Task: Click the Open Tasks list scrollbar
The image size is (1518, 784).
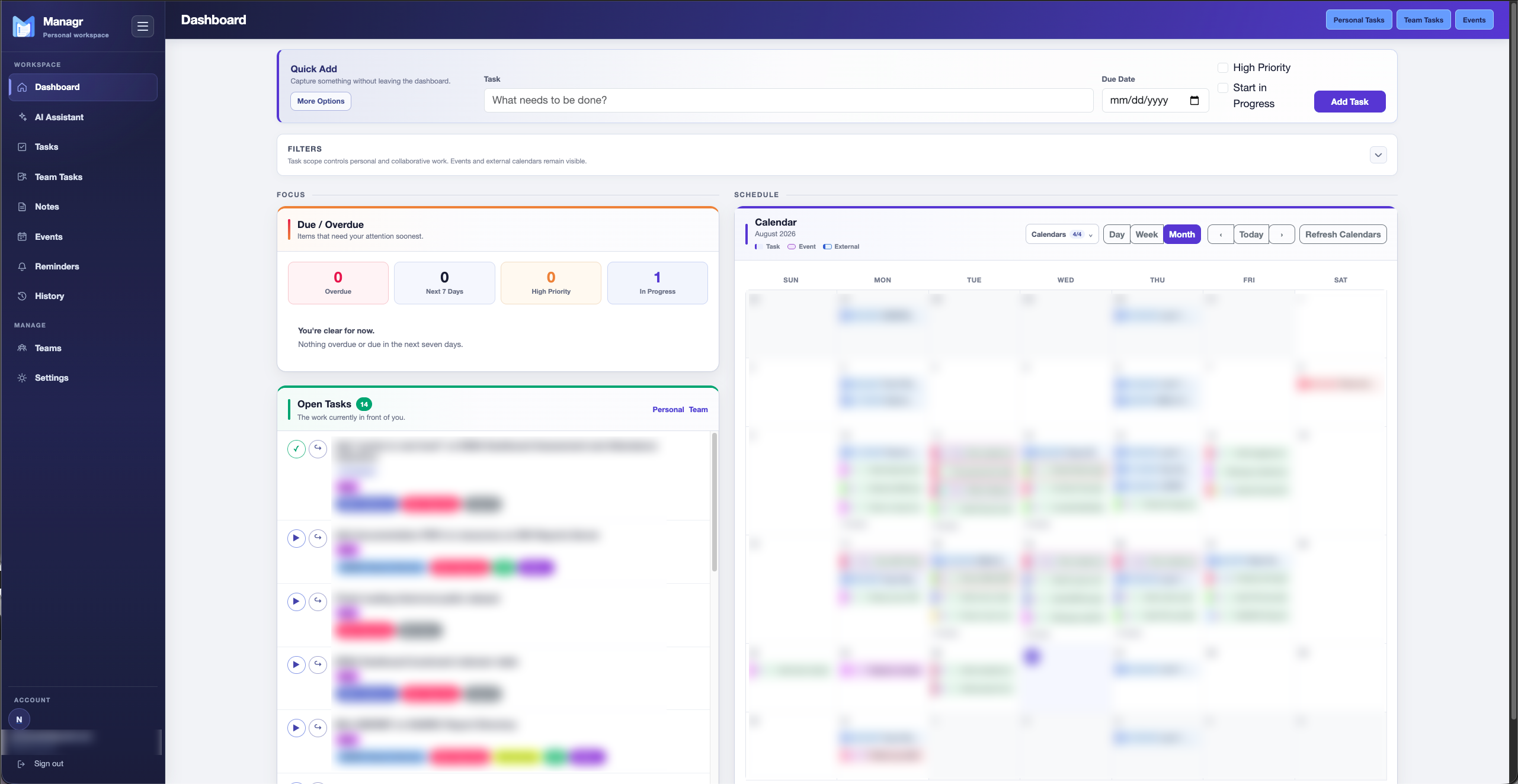Action: point(714,502)
